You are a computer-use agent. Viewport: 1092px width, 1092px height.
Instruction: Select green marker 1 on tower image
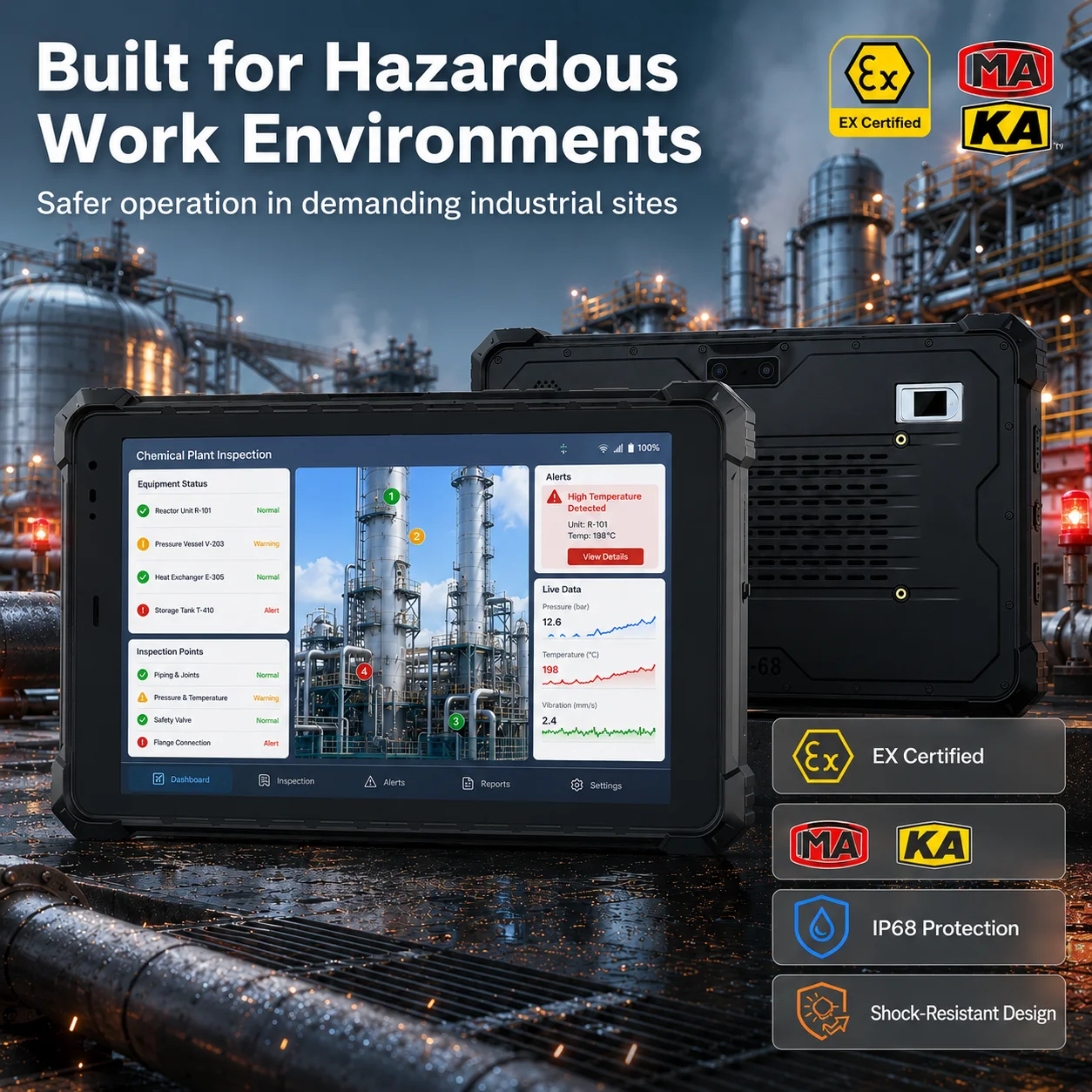click(392, 496)
